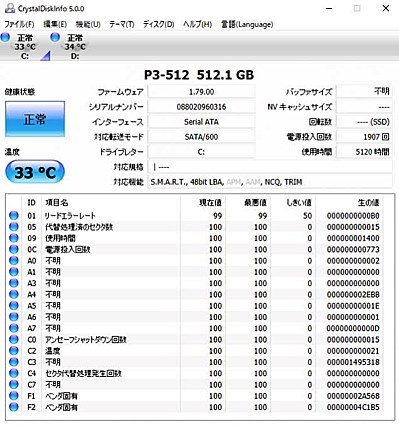The width and height of the screenshot is (399, 425).
Task: Click status orb for ID F2 ベンダ固有 row
Action: 14,407
